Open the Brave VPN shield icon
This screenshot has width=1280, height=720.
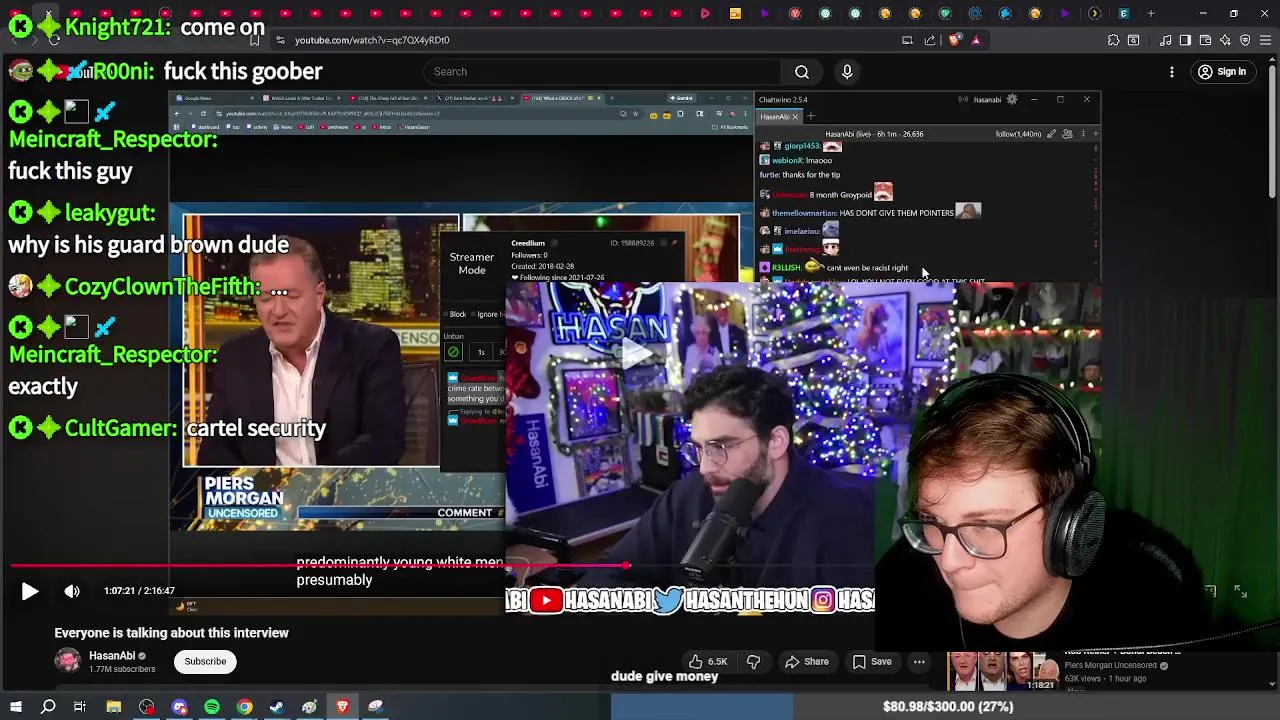coord(1245,40)
